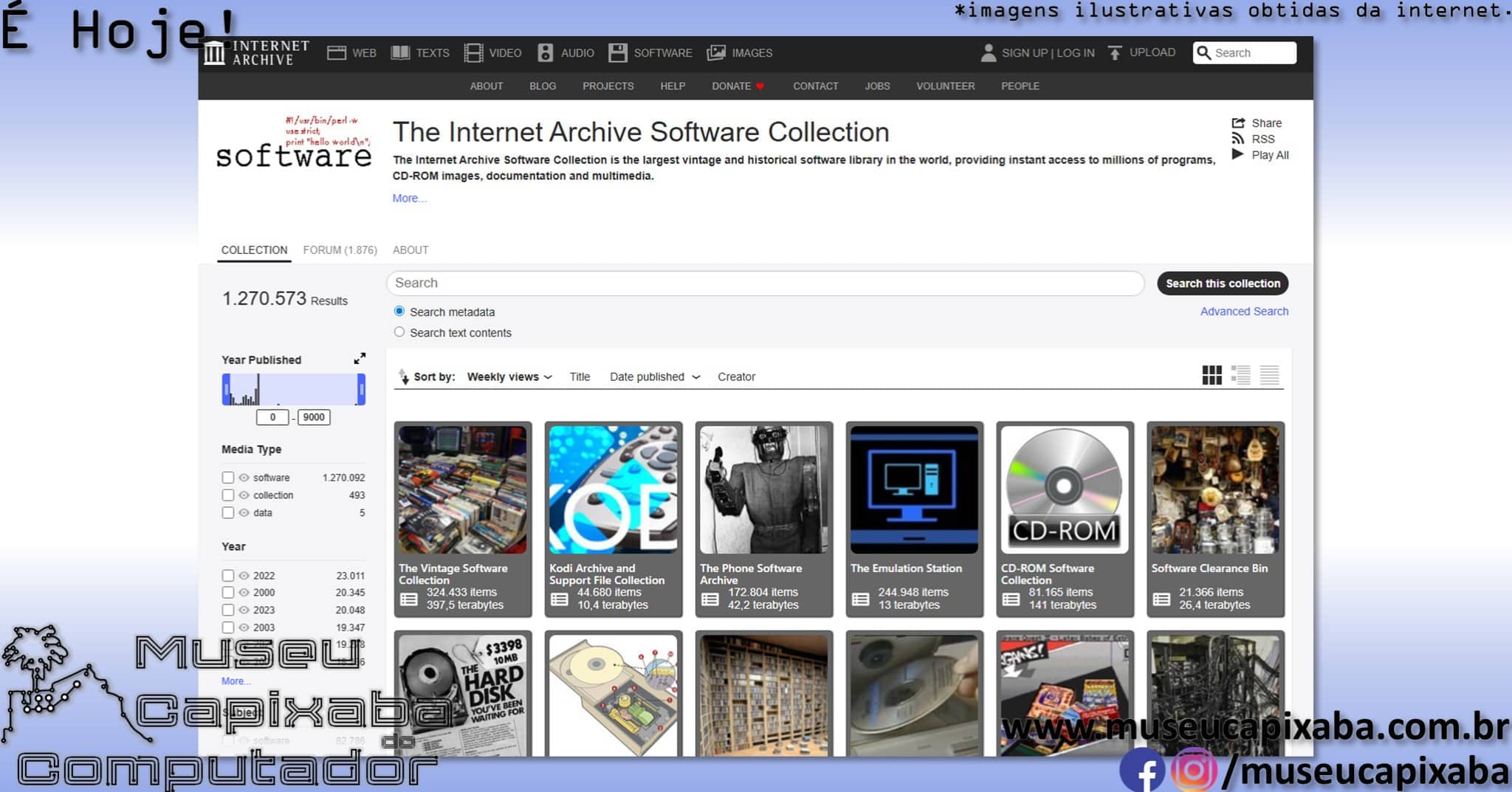Check the 2022 year filter checkbox
Screen dimensions: 1512x792
[x=228, y=576]
